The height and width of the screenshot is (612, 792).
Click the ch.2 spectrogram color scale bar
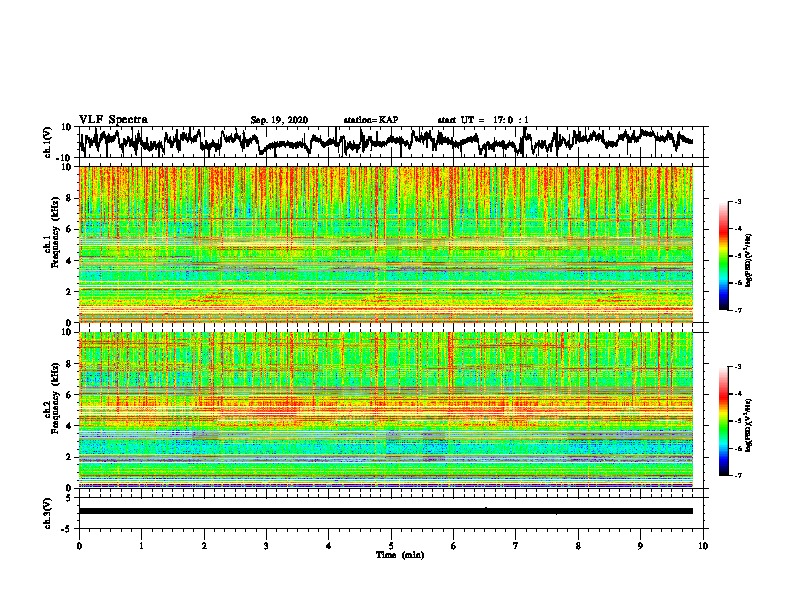click(x=723, y=421)
